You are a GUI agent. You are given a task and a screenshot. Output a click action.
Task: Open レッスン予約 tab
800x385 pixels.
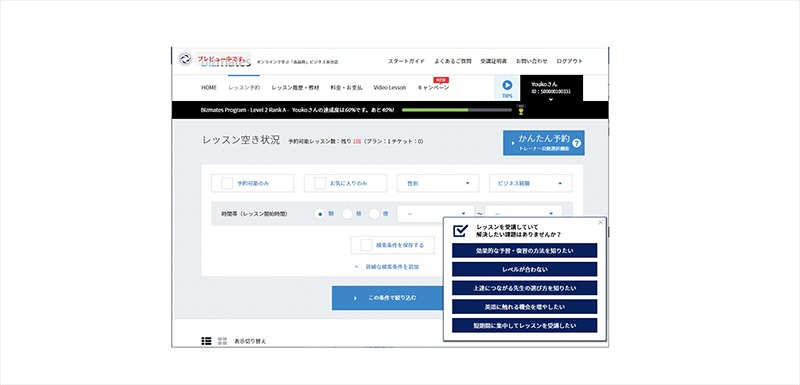(244, 88)
